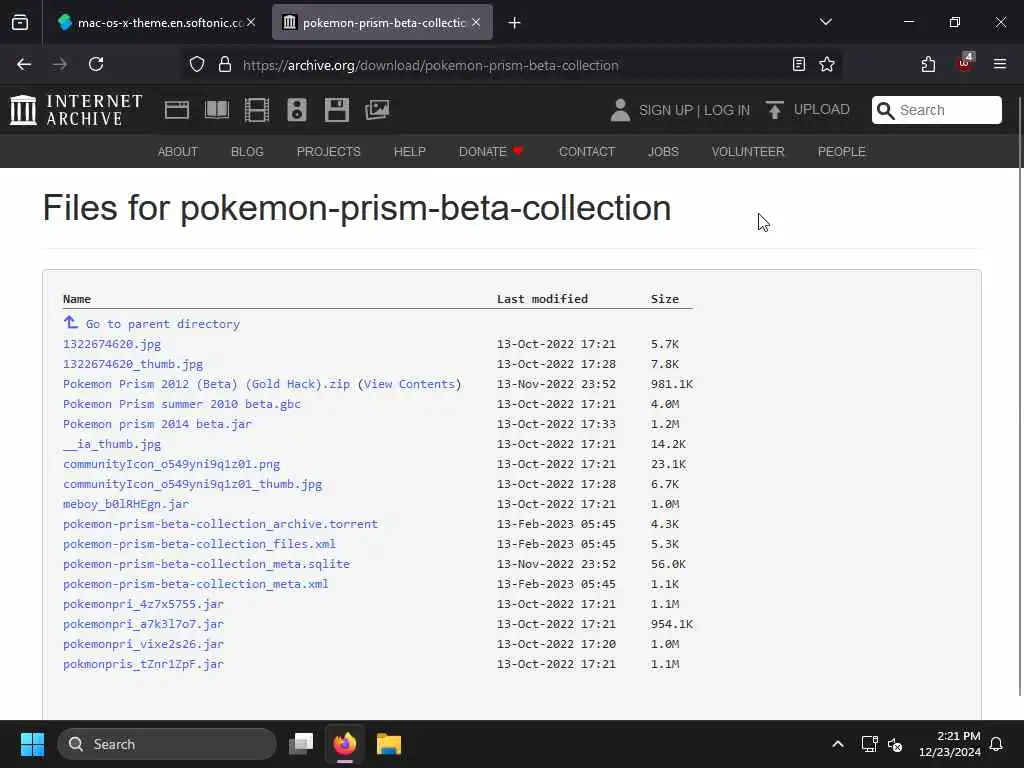The image size is (1024, 768).
Task: Click the site security padlock icon
Action: pos(225,64)
